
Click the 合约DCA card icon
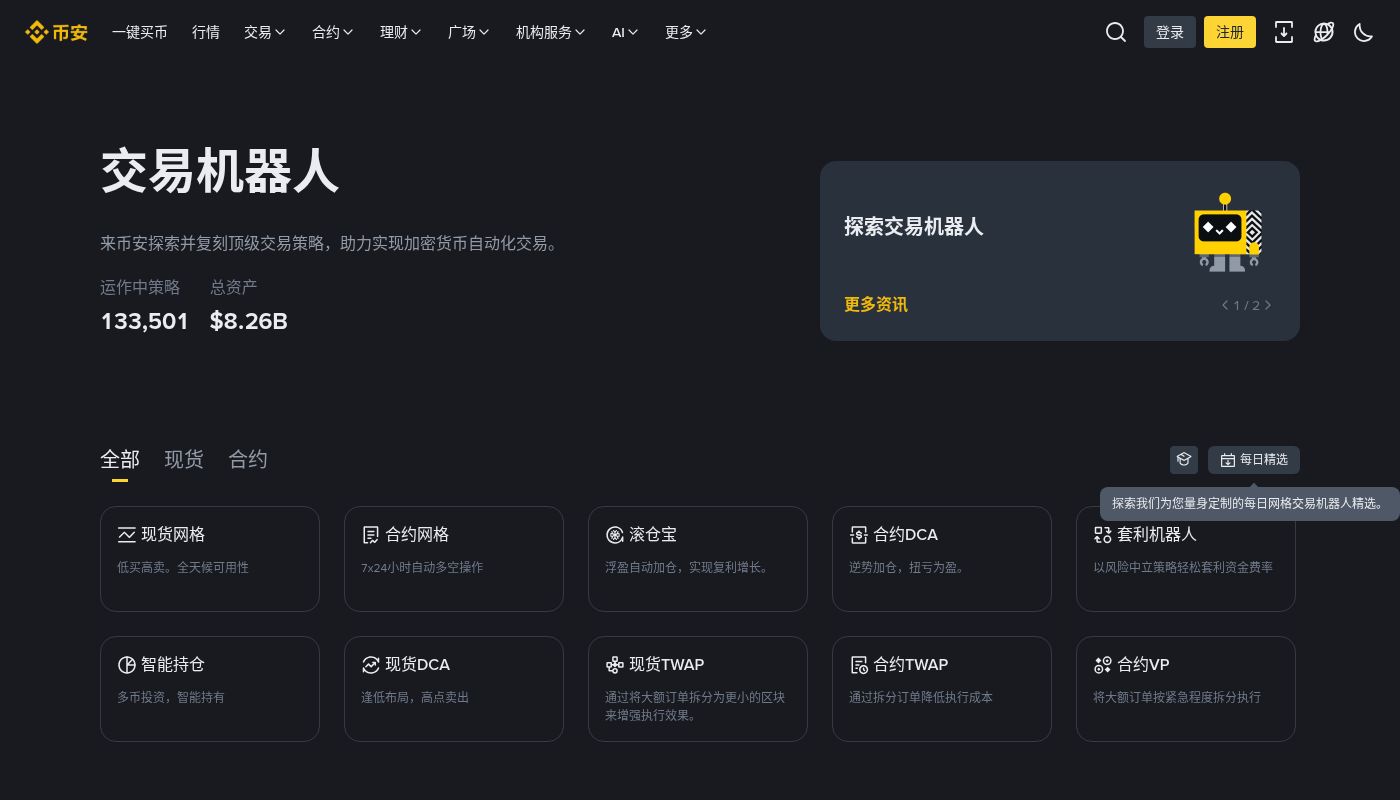[859, 535]
